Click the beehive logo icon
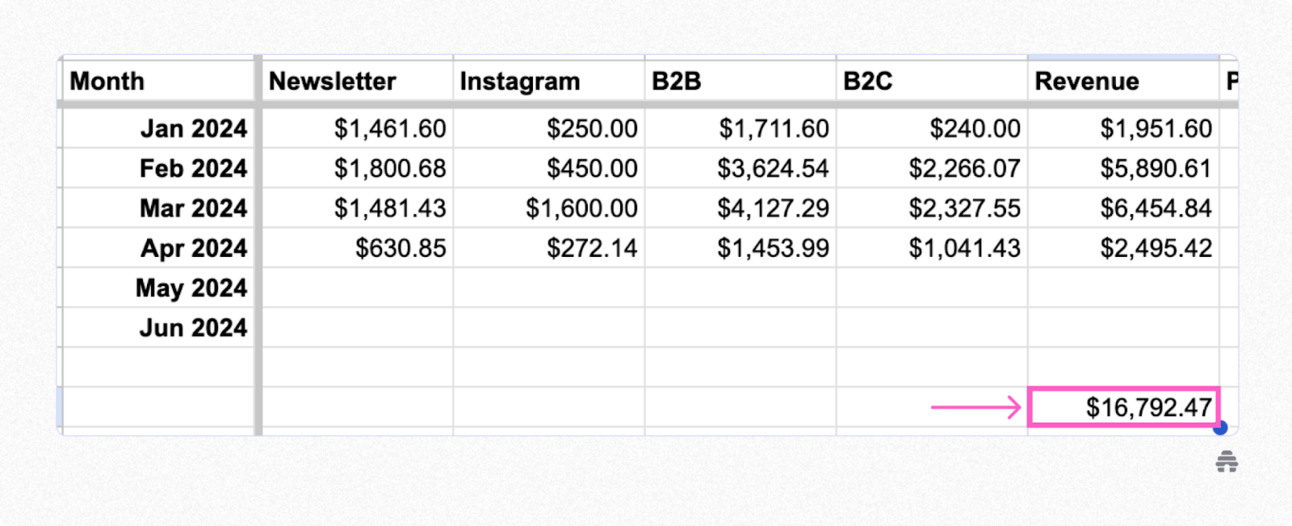The image size is (1292, 526). click(1227, 461)
